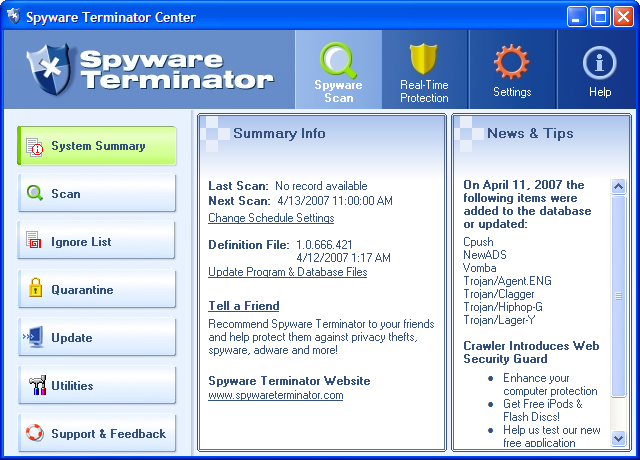Click the Trojan/Agent.ENG entry

(x=507, y=281)
